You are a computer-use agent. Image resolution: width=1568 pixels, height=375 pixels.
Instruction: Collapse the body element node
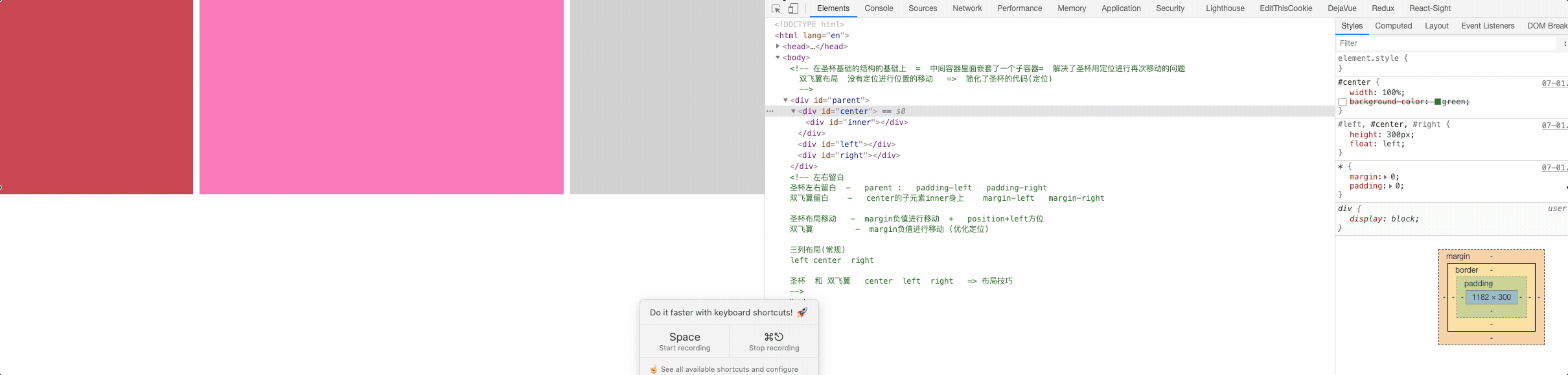click(778, 58)
